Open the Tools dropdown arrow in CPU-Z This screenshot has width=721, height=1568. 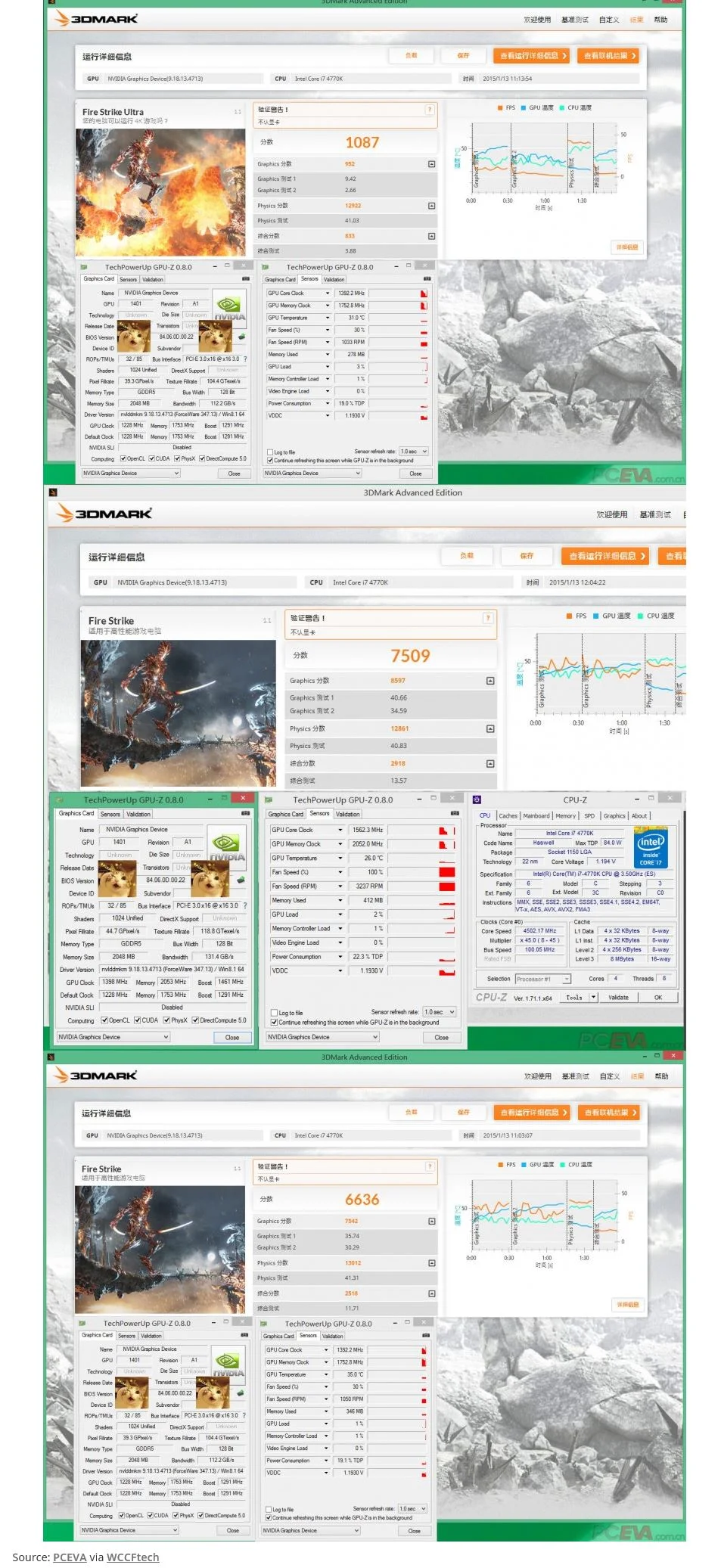pyautogui.click(x=594, y=998)
